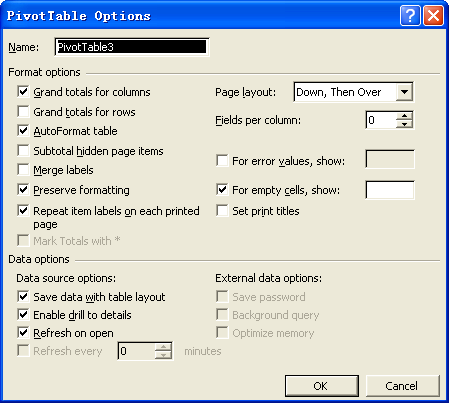Close the PivotTable Options dialog
Screen dimensions: 449x403
click(x=433, y=16)
